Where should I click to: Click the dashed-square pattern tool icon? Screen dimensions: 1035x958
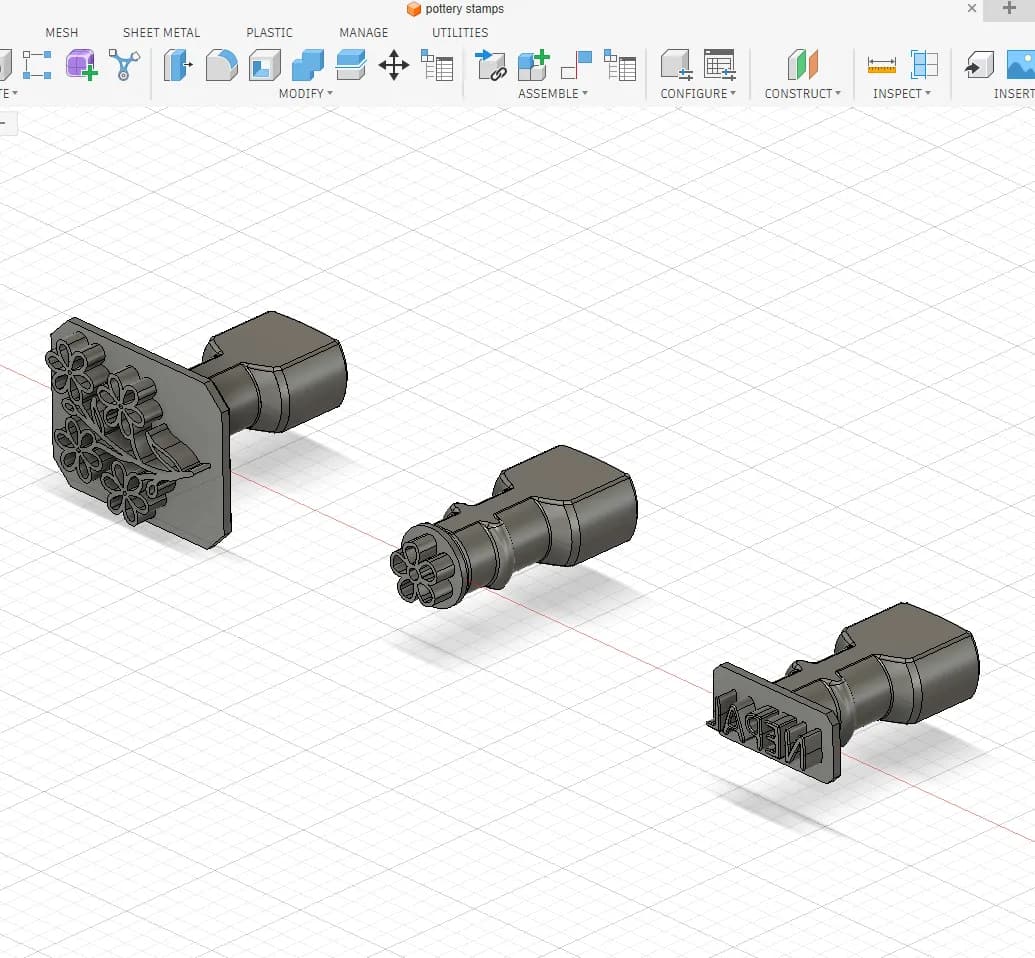(37, 65)
